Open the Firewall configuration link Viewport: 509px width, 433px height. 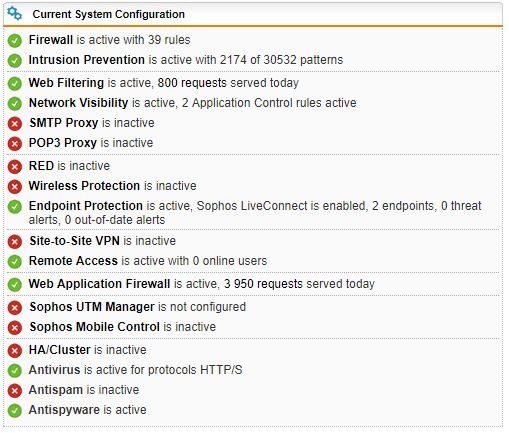[x=51, y=40]
